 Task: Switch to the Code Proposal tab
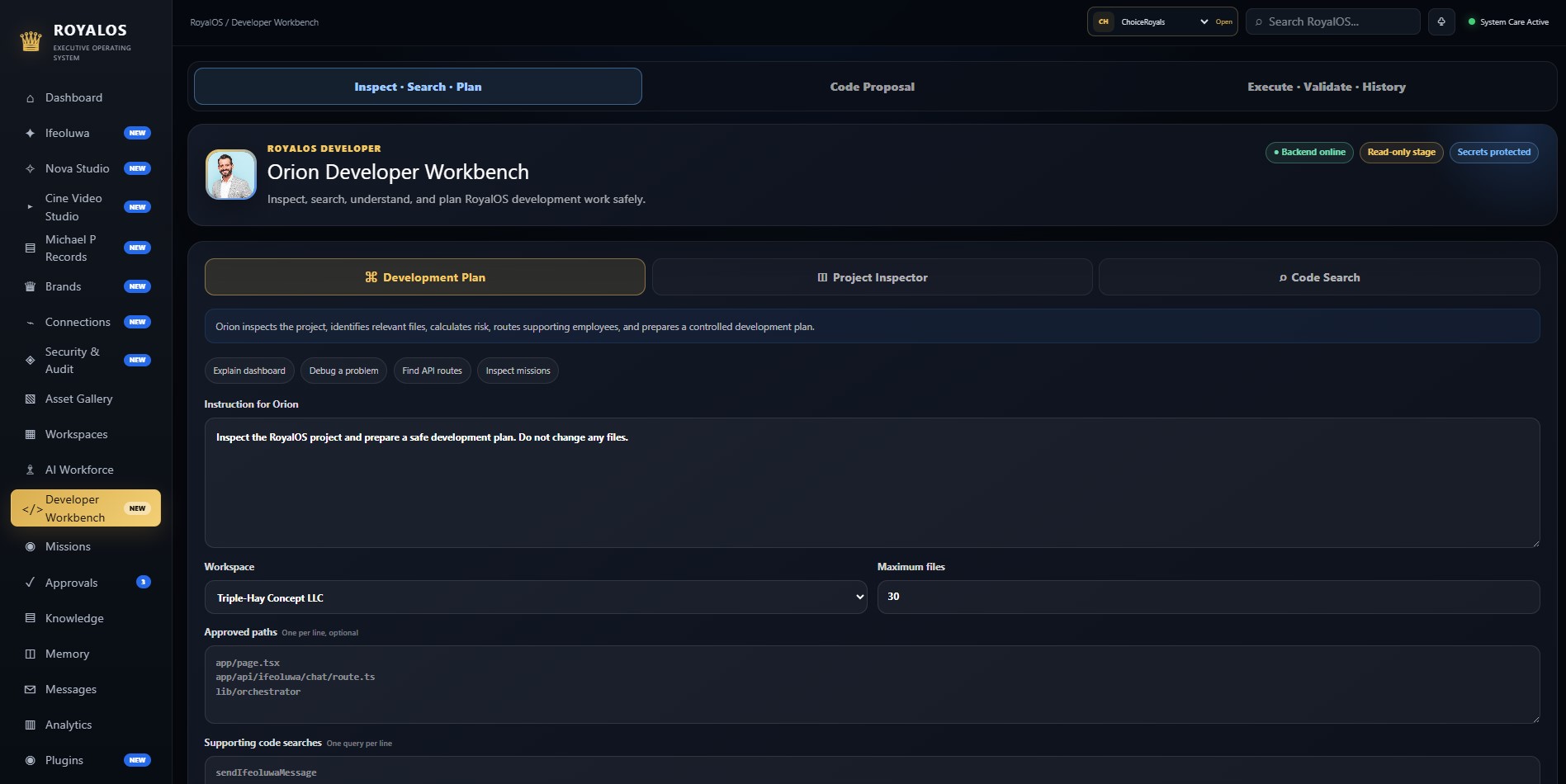point(872,87)
